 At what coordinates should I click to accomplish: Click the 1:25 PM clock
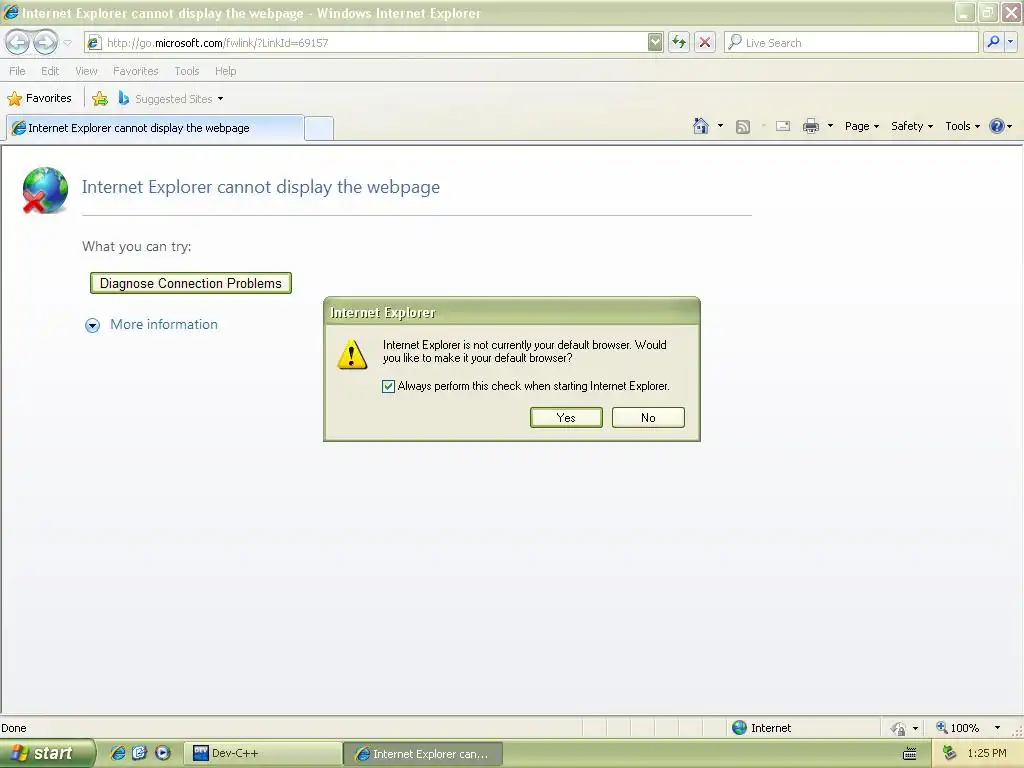(987, 753)
